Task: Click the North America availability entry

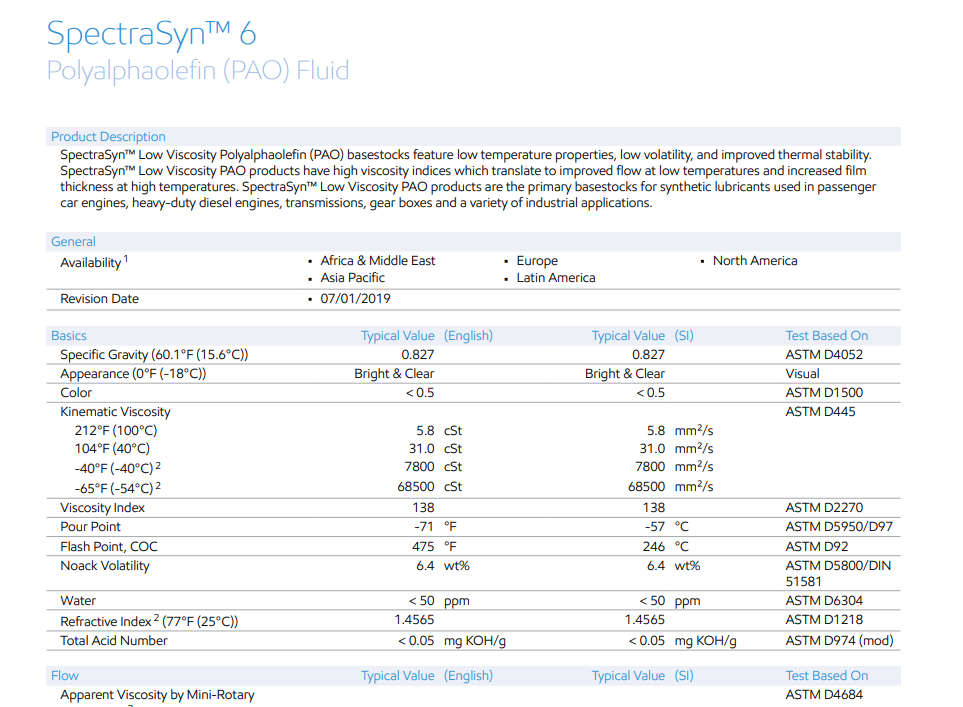Action: pyautogui.click(x=755, y=260)
